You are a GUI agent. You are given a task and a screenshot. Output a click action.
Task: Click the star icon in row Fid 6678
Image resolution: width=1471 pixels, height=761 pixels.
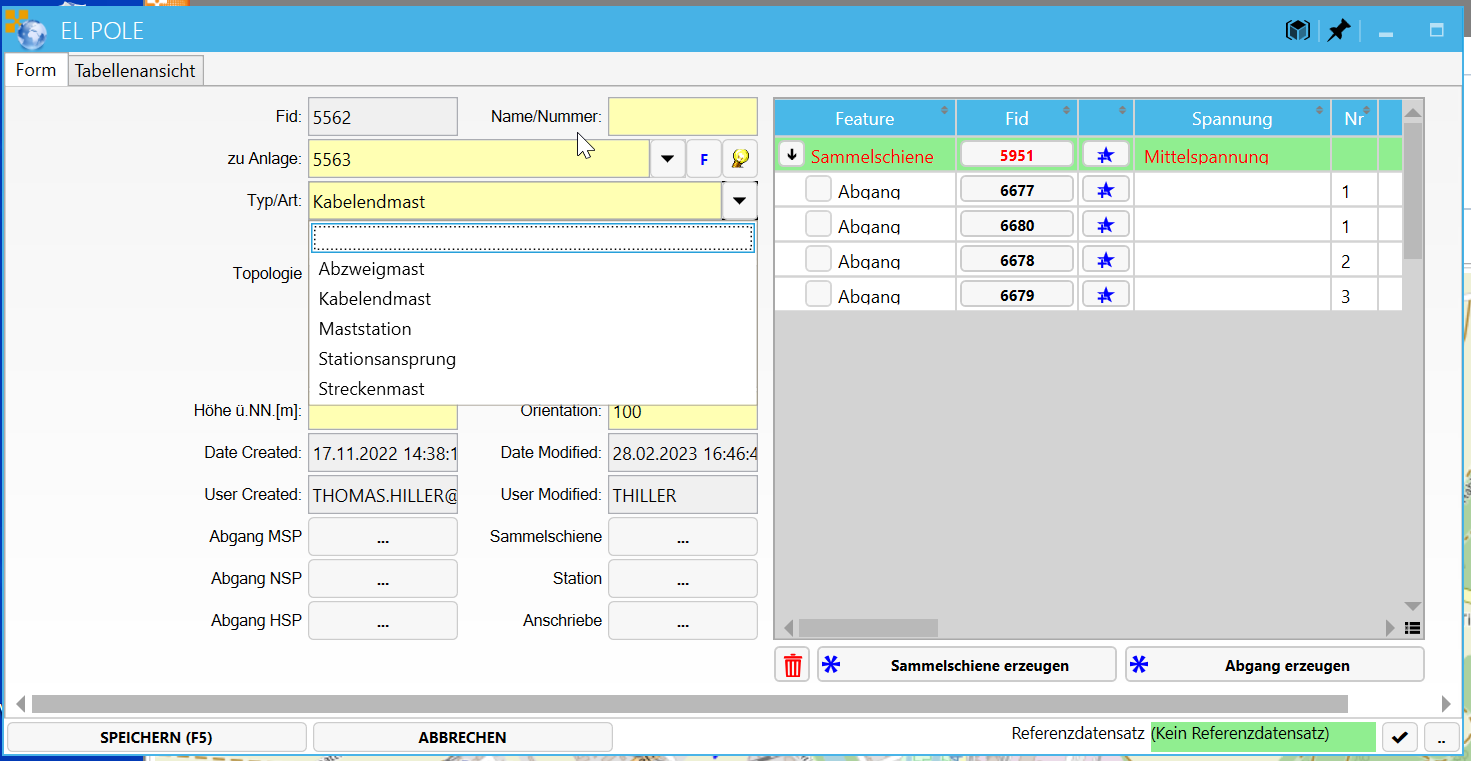(1106, 260)
